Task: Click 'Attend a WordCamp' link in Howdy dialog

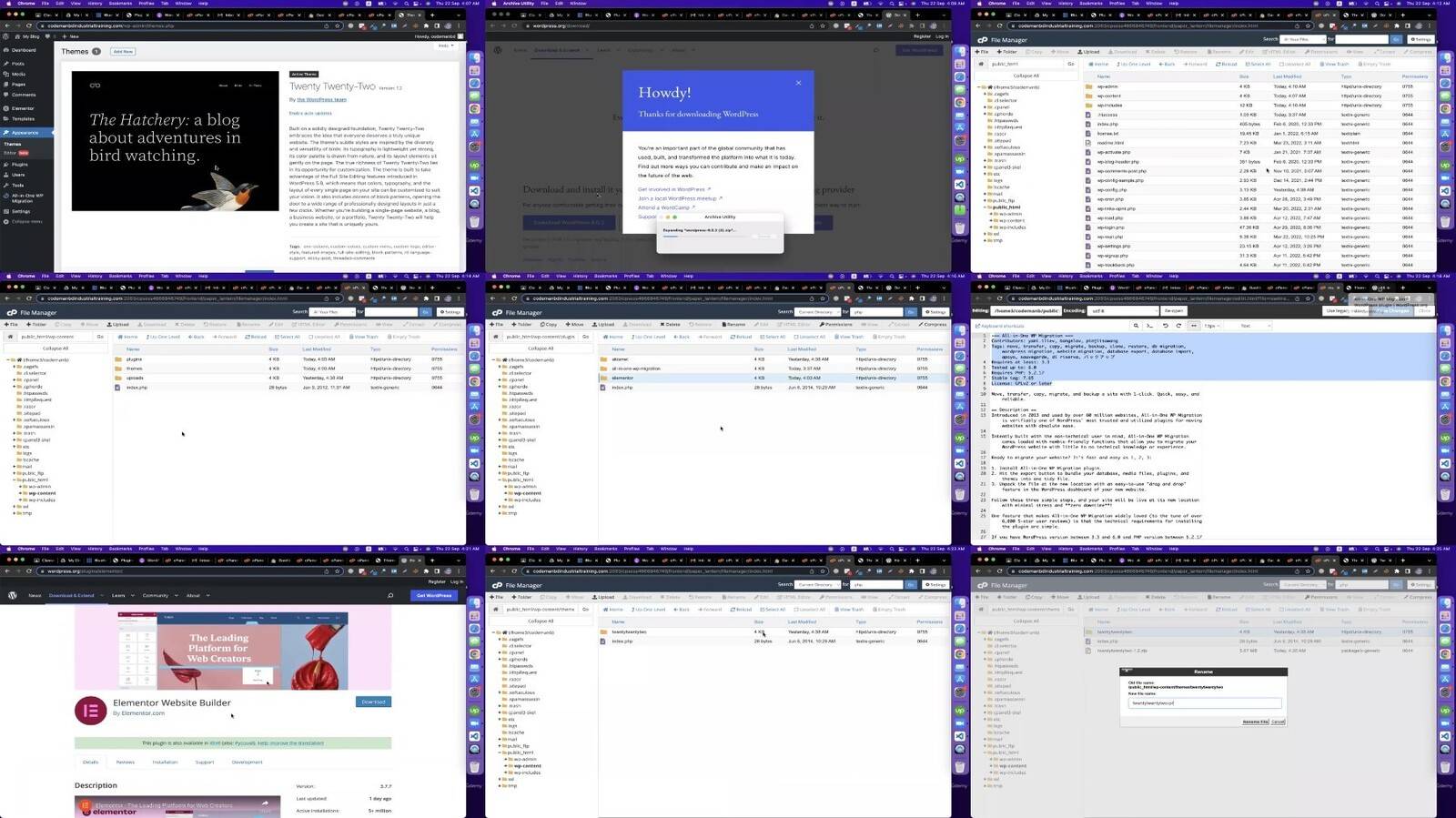Action: point(666,207)
